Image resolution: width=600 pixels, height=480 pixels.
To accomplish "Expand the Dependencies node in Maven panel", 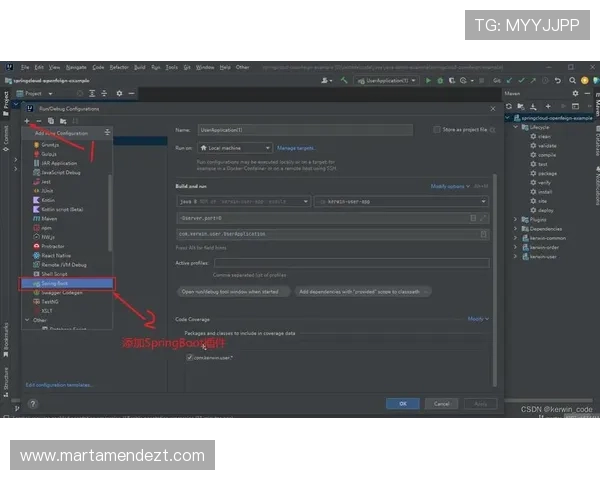I will coord(517,228).
